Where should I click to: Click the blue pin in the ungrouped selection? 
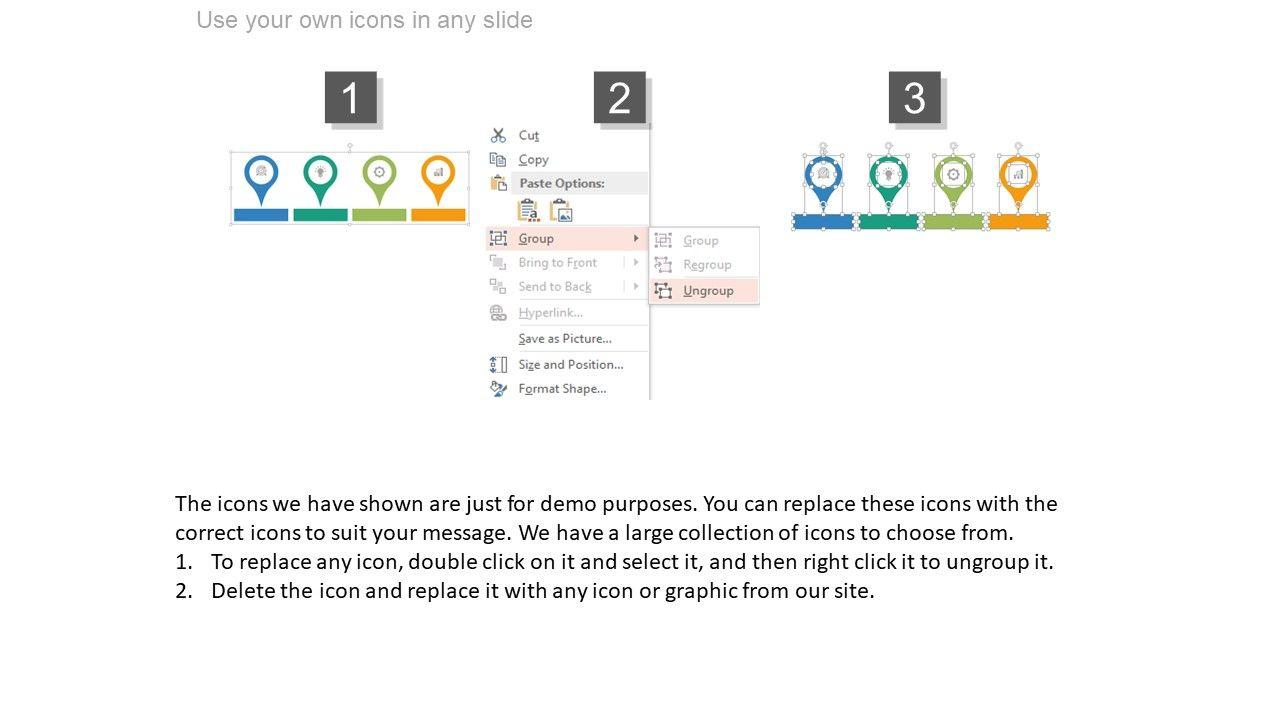823,180
